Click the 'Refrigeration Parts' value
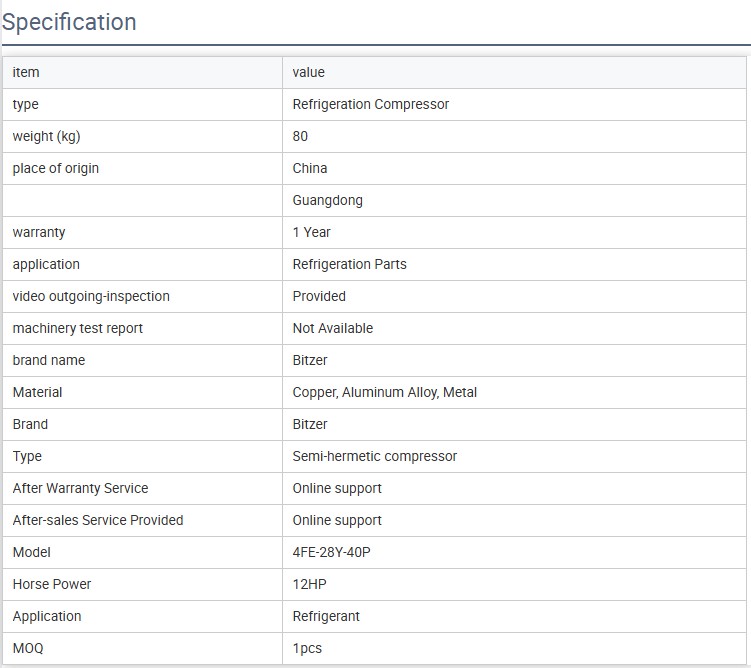Image resolution: width=751 pixels, height=668 pixels. 349,264
